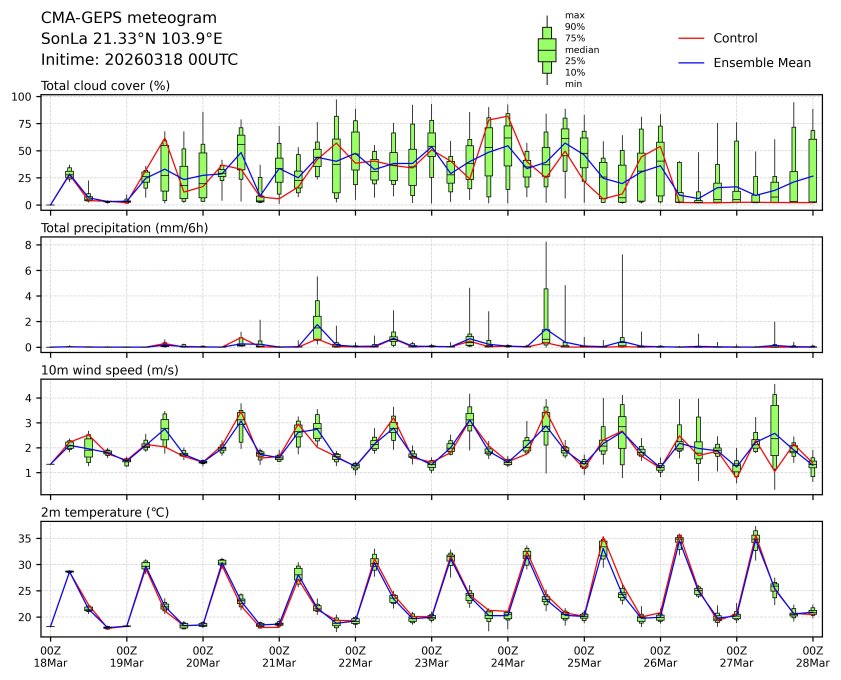Select the Total cloud cover panel title

click(105, 85)
